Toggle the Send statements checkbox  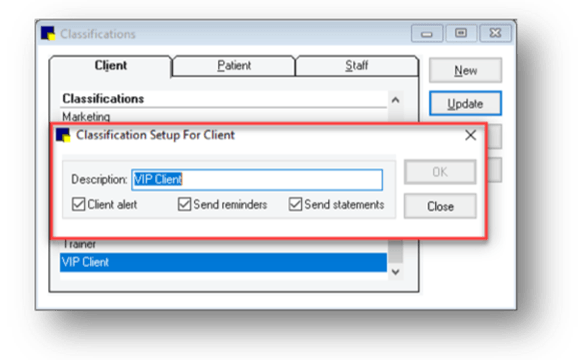point(295,204)
